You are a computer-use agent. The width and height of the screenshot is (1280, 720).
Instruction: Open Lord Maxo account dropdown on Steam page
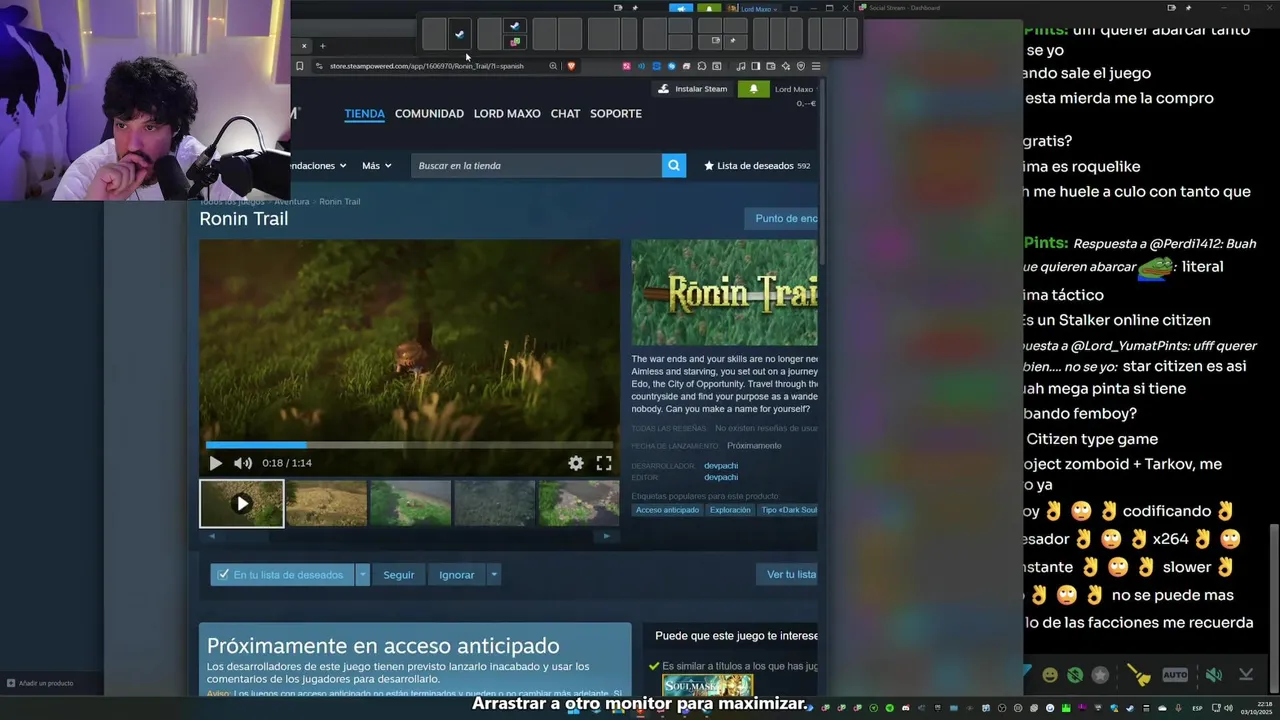[x=794, y=89]
